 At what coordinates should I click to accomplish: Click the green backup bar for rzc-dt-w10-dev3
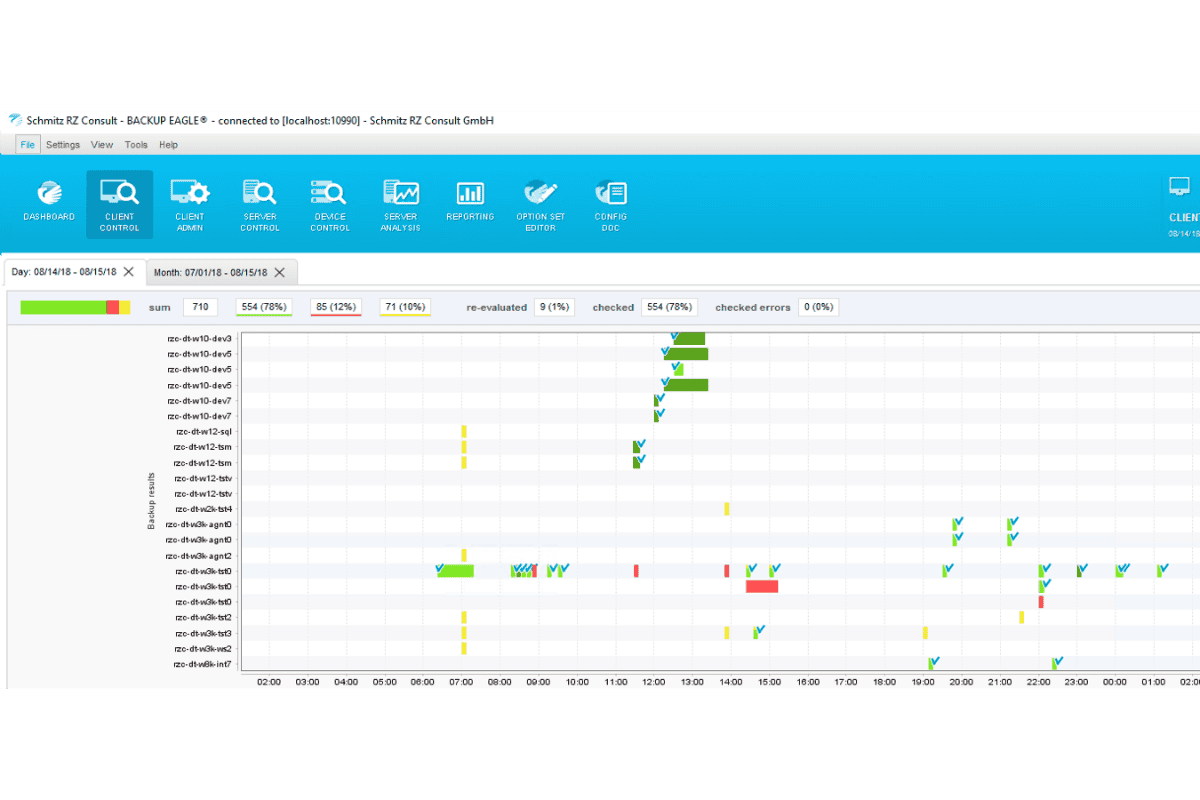click(689, 339)
